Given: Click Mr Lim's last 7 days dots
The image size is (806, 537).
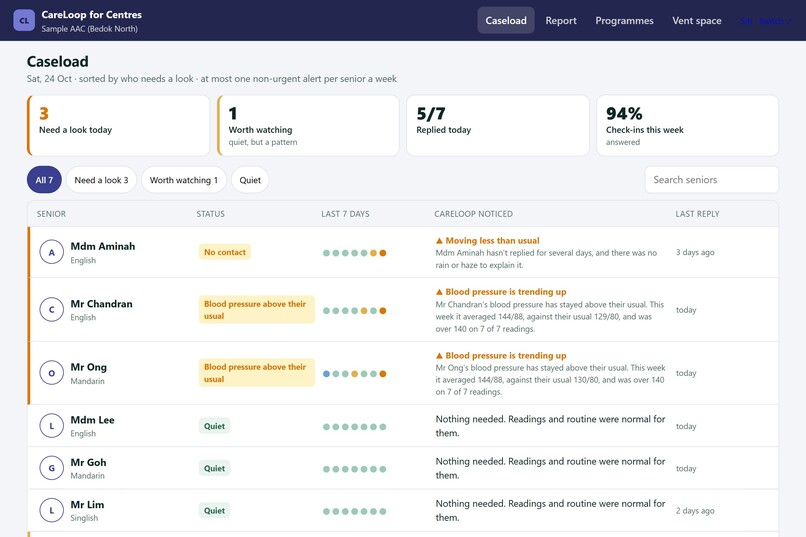Looking at the screenshot, I should [355, 511].
